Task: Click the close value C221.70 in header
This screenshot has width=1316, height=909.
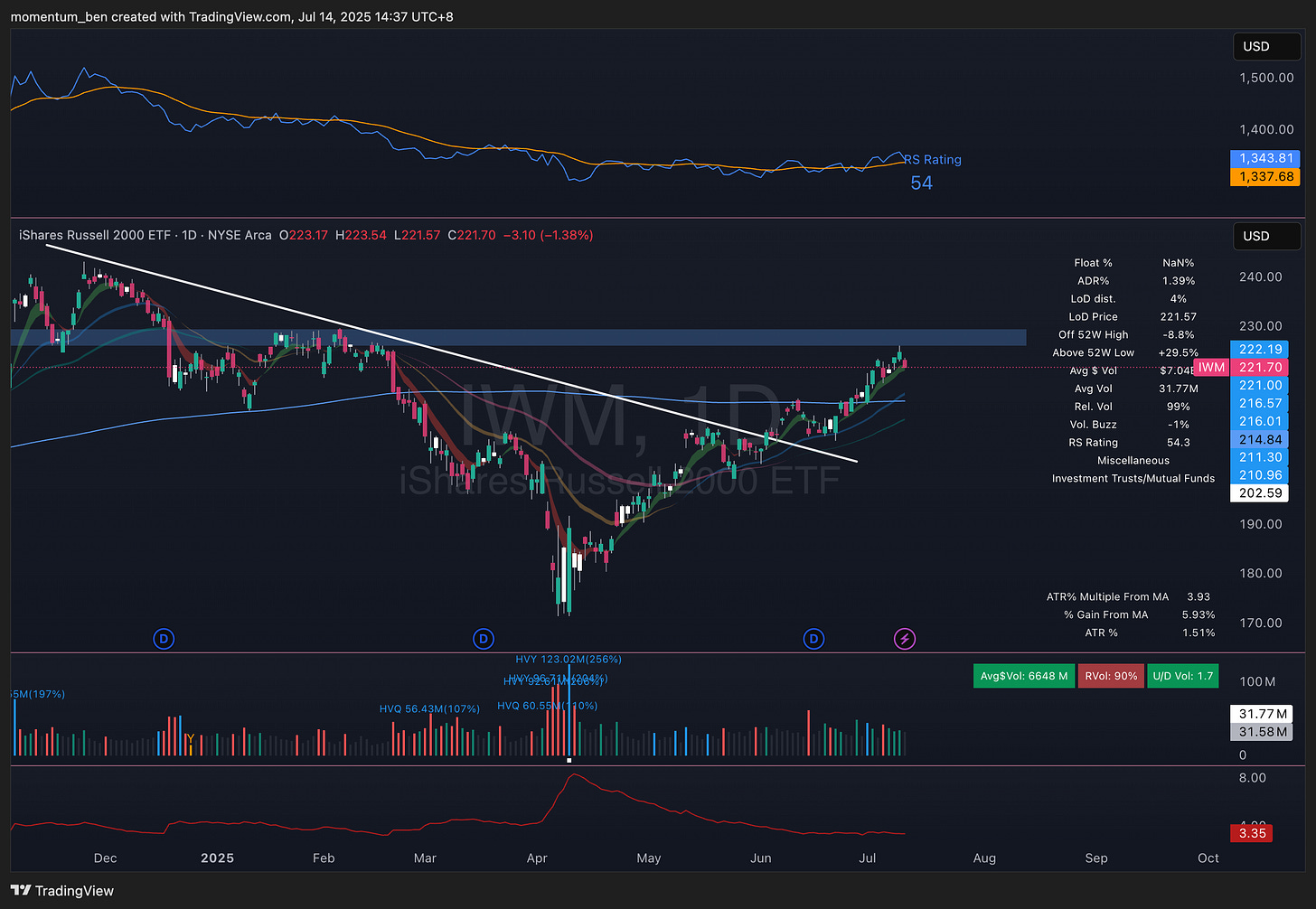Action: pos(472,235)
